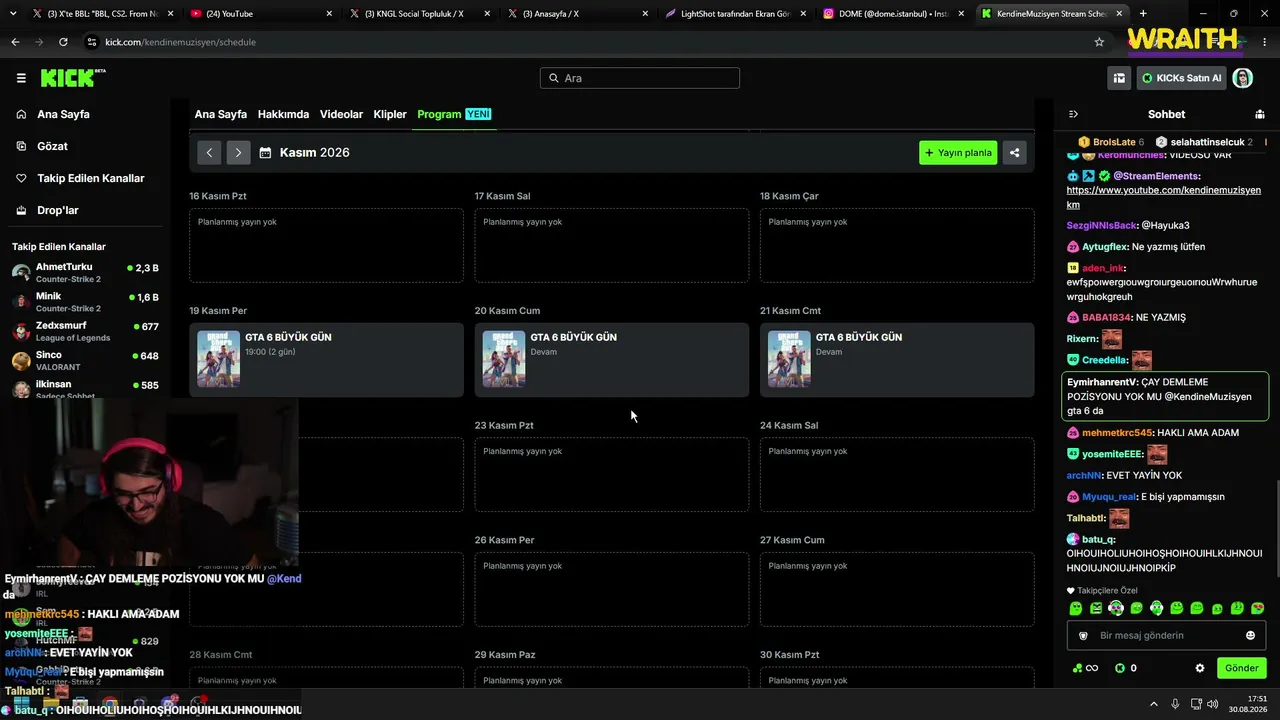Open the profile avatar menu
This screenshot has height=720, width=1280.
[x=1242, y=78]
